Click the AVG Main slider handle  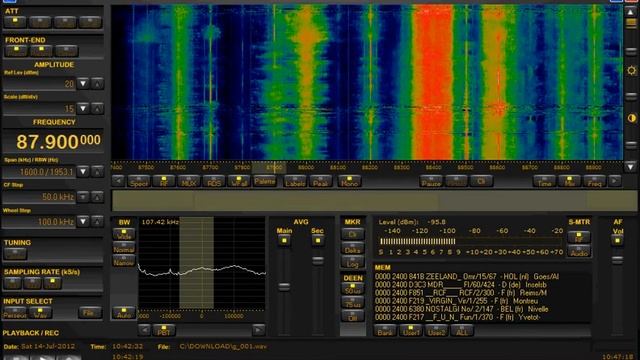[x=284, y=287]
